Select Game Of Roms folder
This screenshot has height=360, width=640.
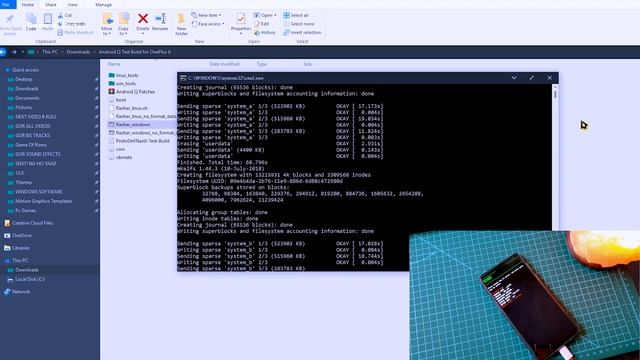pyautogui.click(x=31, y=145)
